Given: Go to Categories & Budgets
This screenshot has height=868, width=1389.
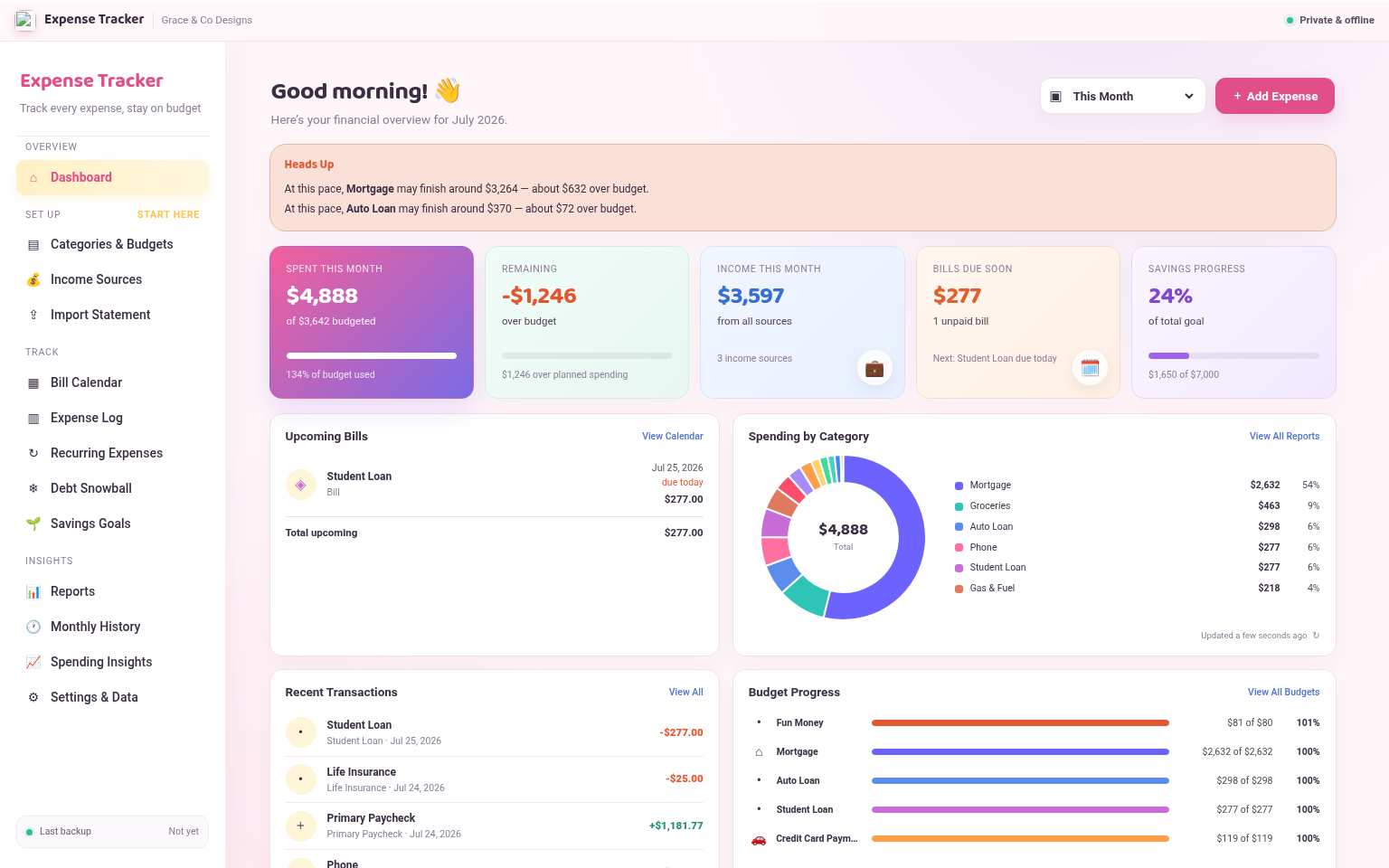Looking at the screenshot, I should pos(112,245).
